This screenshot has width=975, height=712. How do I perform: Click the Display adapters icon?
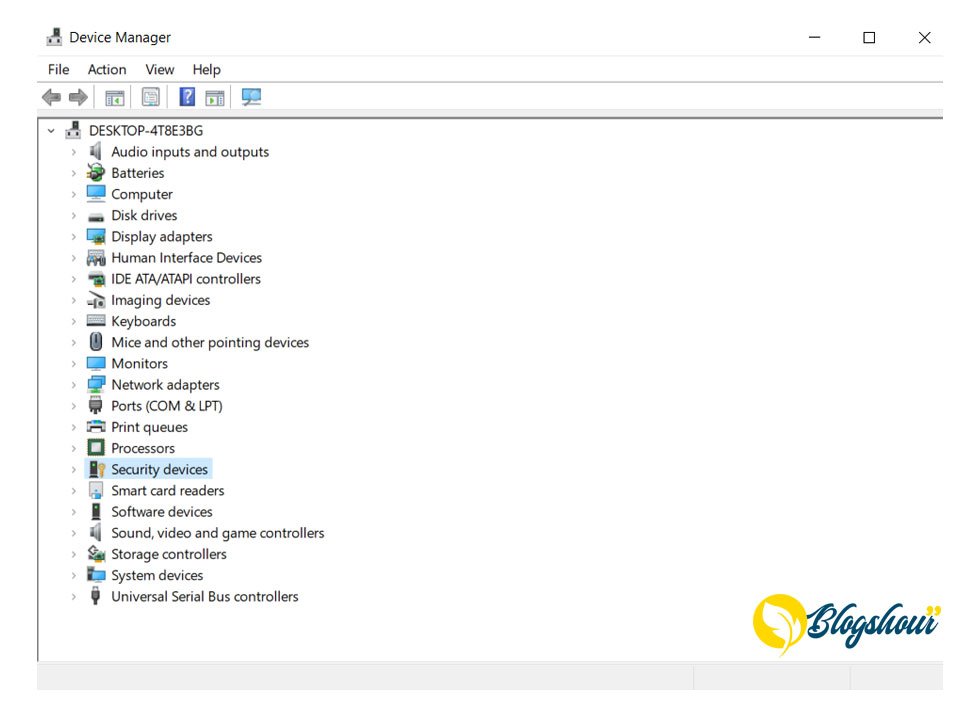pos(96,236)
